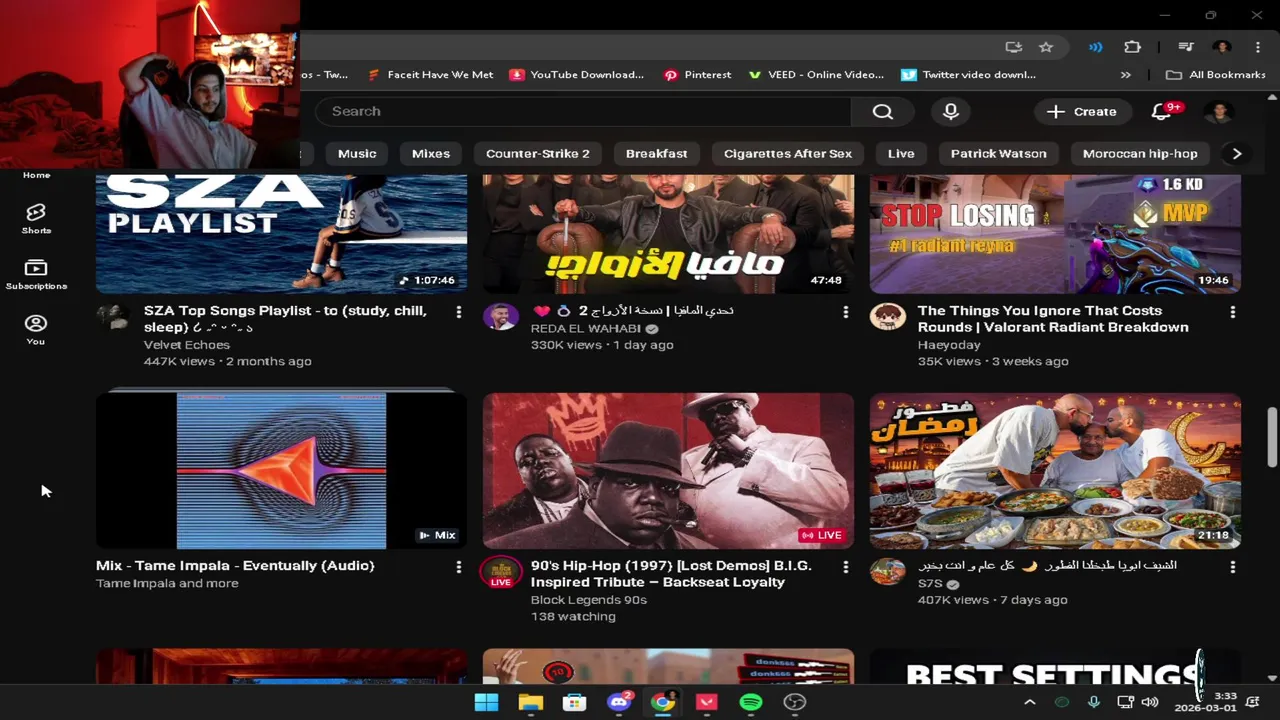Open Spotify from the taskbar
Image resolution: width=1280 pixels, height=720 pixels.
click(x=751, y=702)
